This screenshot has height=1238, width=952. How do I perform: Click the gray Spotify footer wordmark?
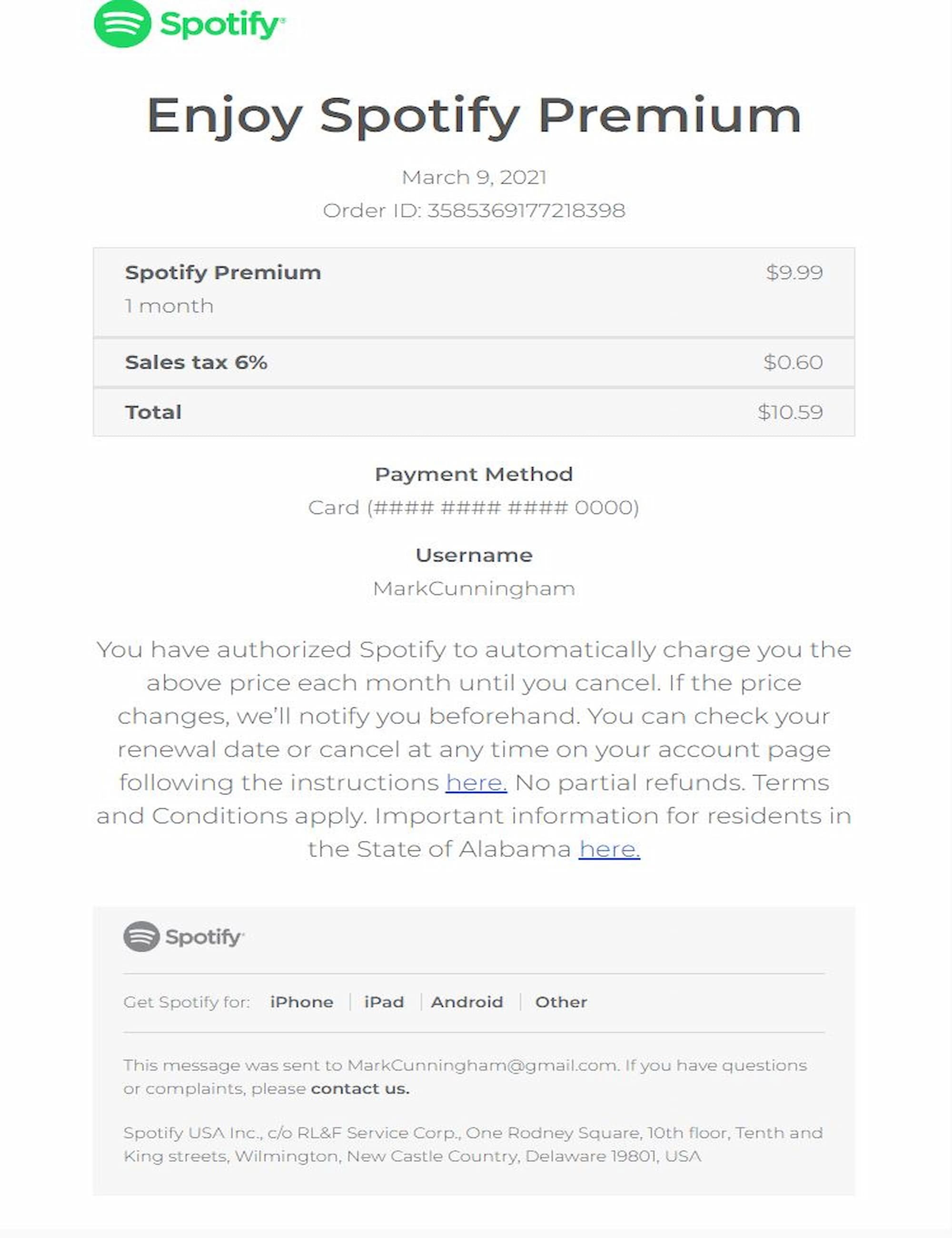click(x=205, y=938)
